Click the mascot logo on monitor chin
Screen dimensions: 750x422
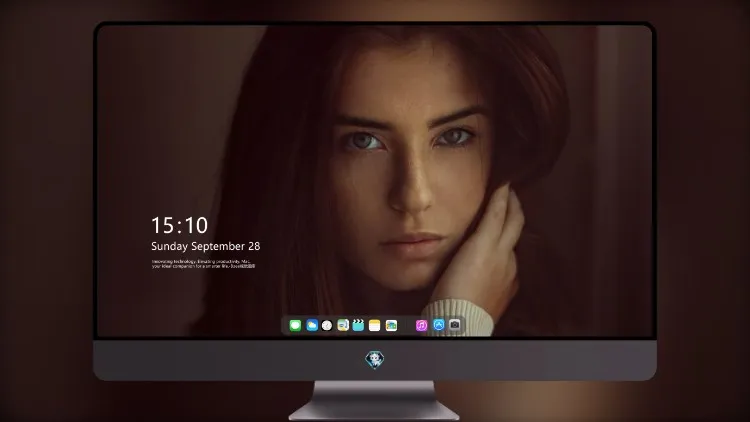375,360
